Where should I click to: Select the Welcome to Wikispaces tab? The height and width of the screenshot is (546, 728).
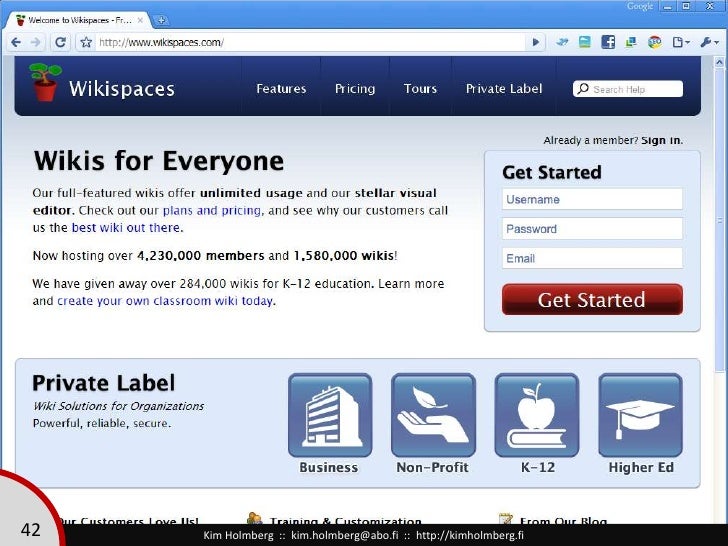(79, 20)
